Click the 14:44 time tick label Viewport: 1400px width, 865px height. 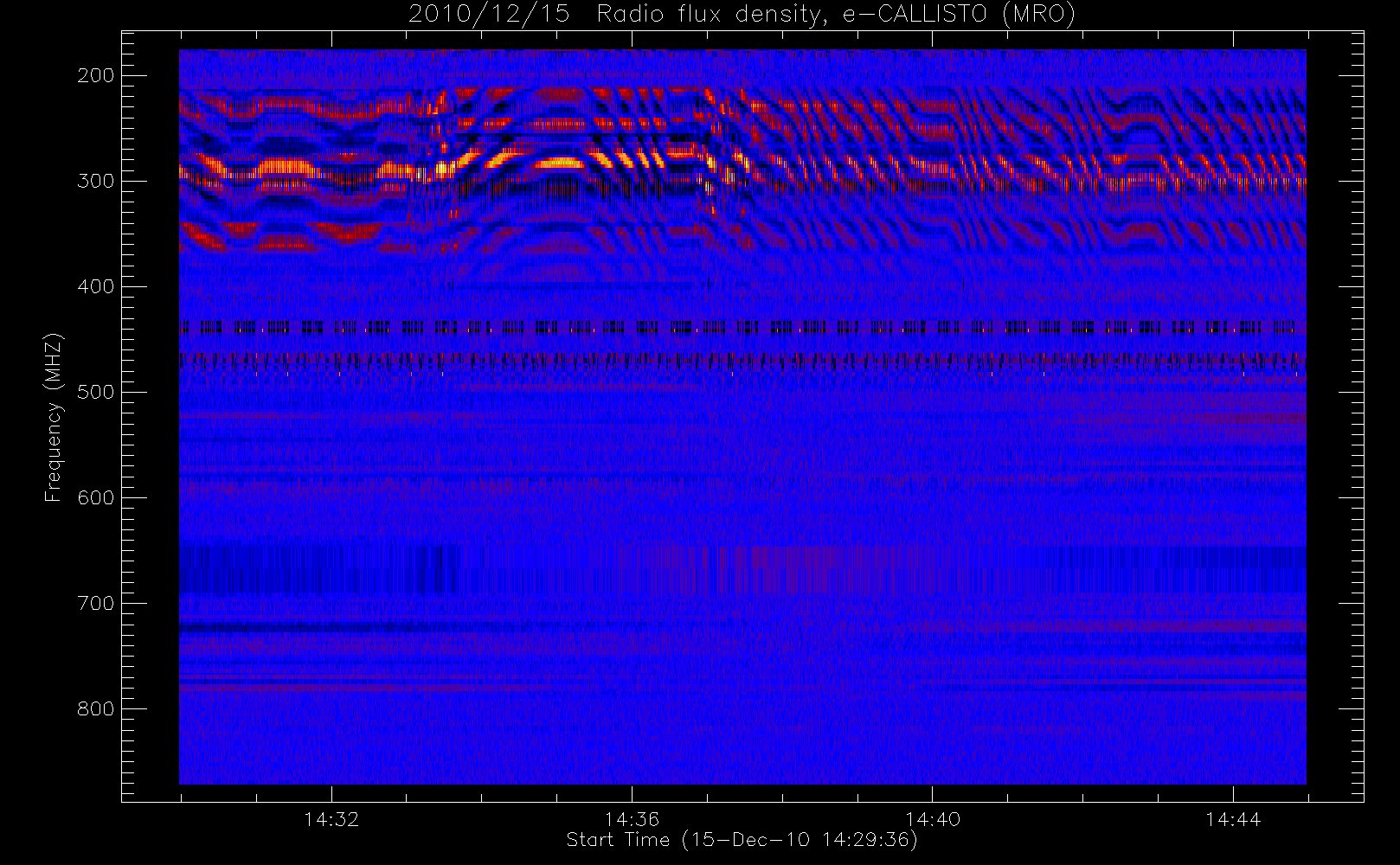point(1233,819)
